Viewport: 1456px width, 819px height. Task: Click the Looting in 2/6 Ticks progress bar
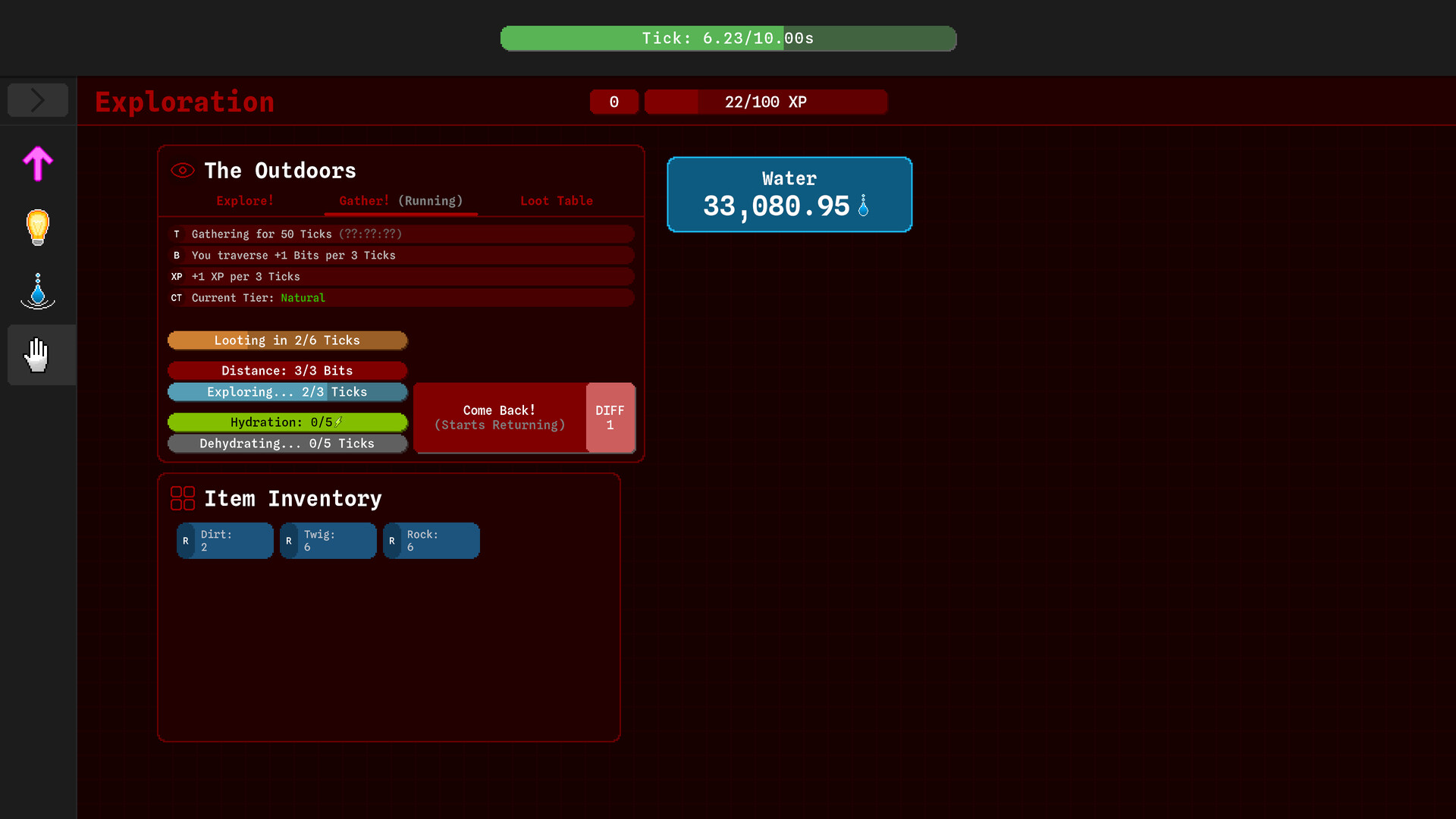pos(287,340)
